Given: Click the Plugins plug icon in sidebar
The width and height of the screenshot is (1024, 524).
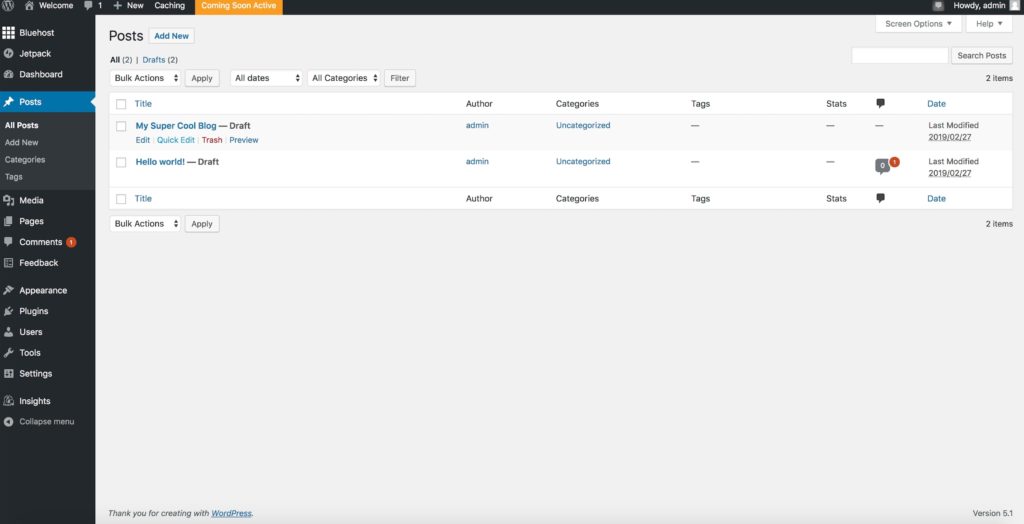Looking at the screenshot, I should pos(8,311).
